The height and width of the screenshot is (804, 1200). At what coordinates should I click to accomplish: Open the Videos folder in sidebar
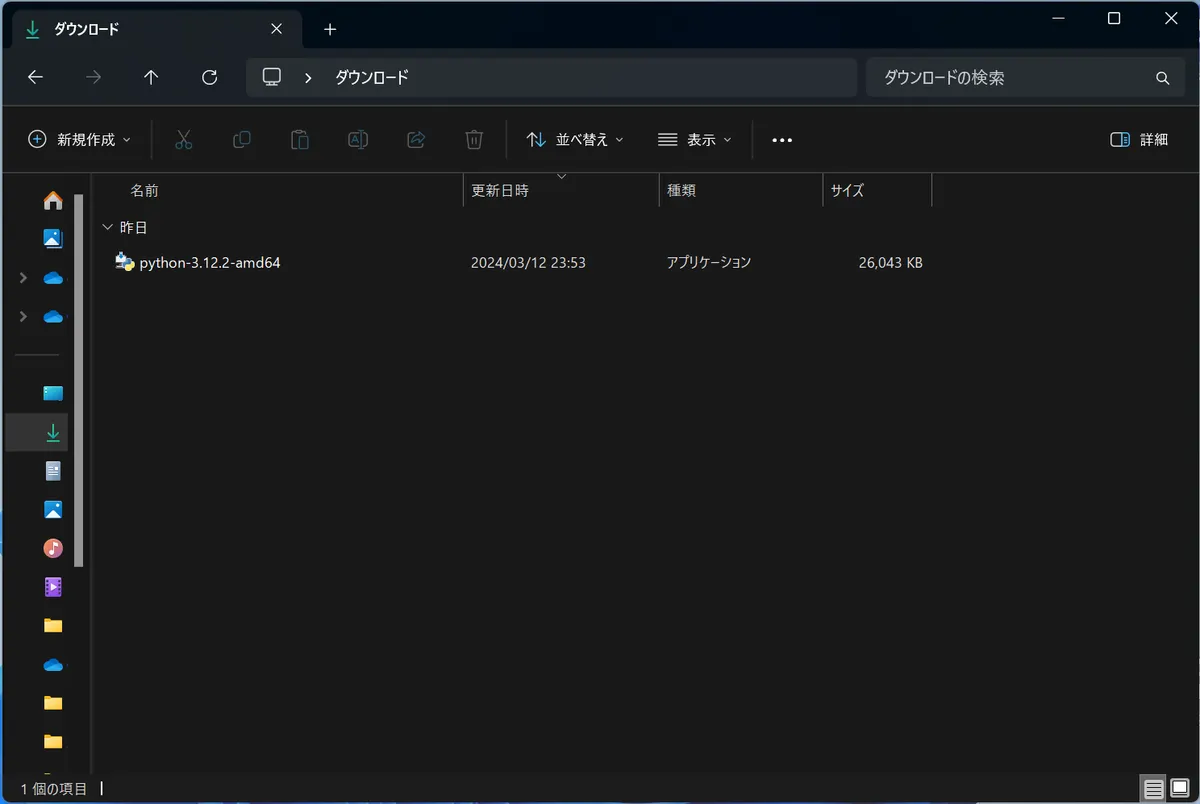tap(53, 587)
